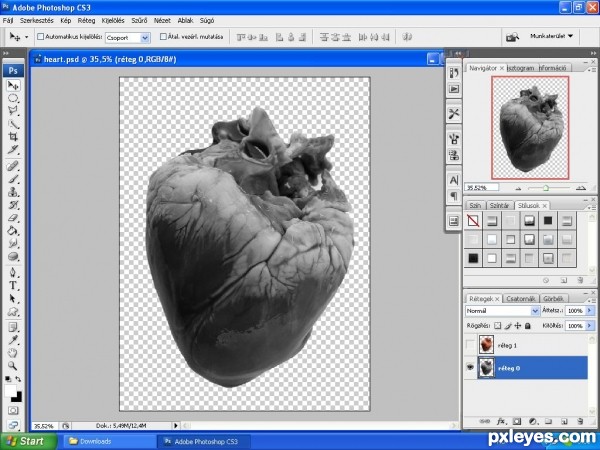Toggle lock all
This screenshot has width=600, height=450.
click(x=528, y=326)
